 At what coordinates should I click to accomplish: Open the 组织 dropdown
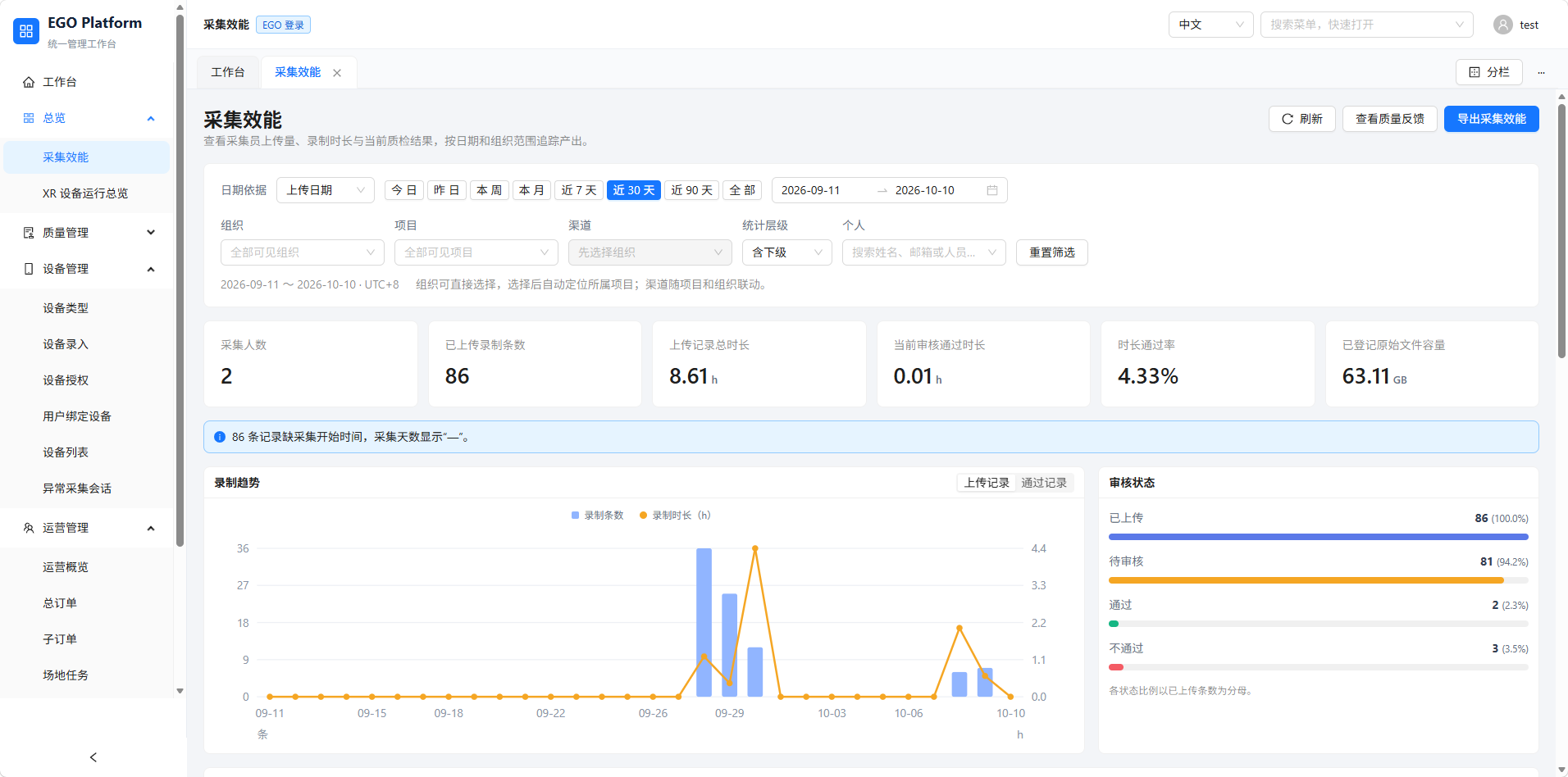(303, 252)
